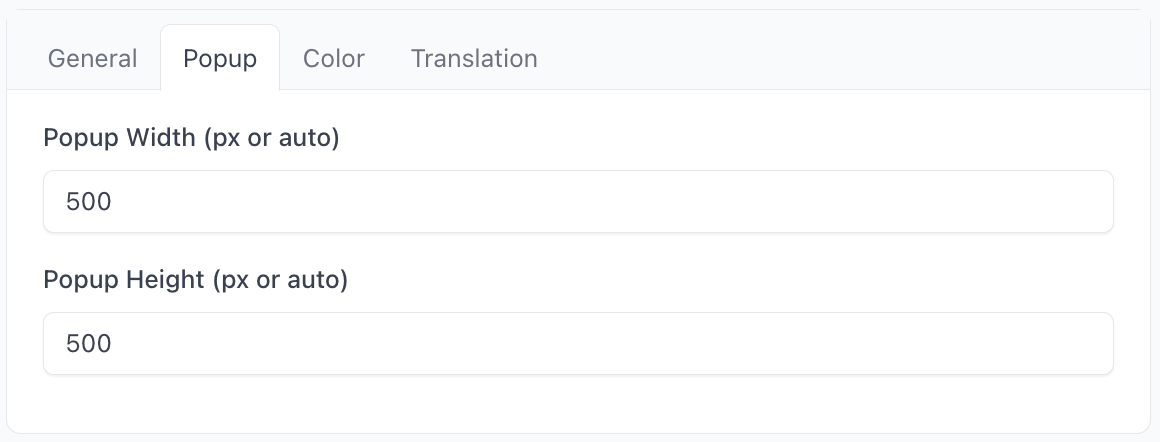1160x442 pixels.
Task: Click "(px or auto)" text after Popup Width
Action: click(x=271, y=138)
